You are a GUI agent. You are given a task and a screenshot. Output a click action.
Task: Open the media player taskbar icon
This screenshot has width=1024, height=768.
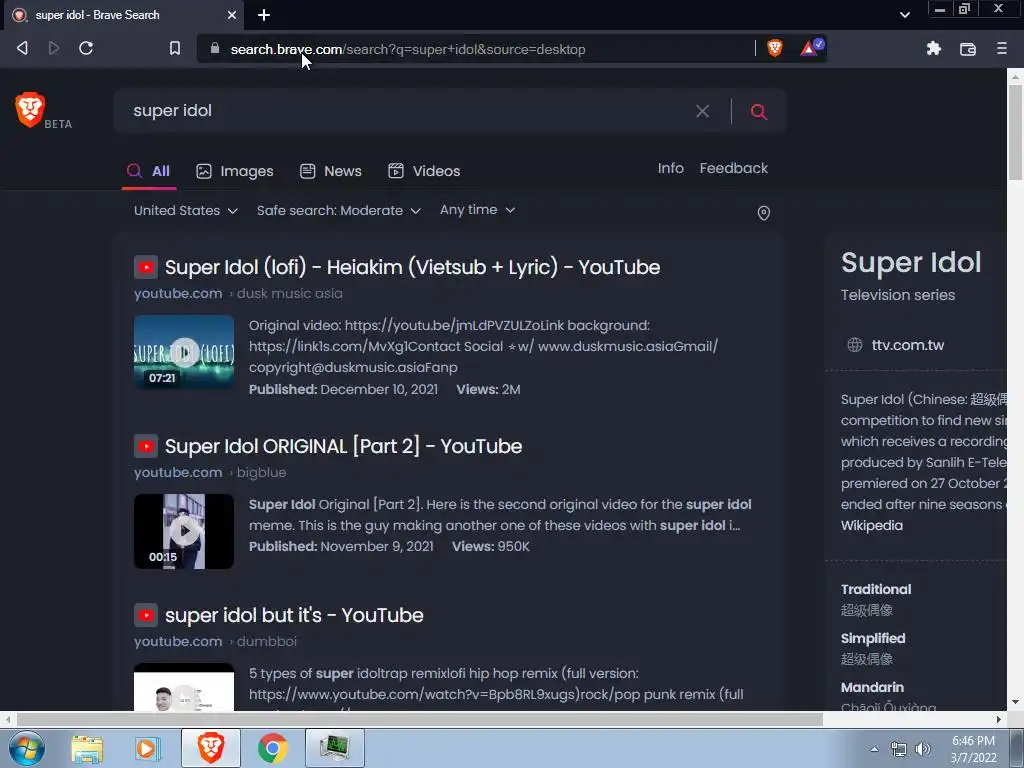click(x=148, y=748)
